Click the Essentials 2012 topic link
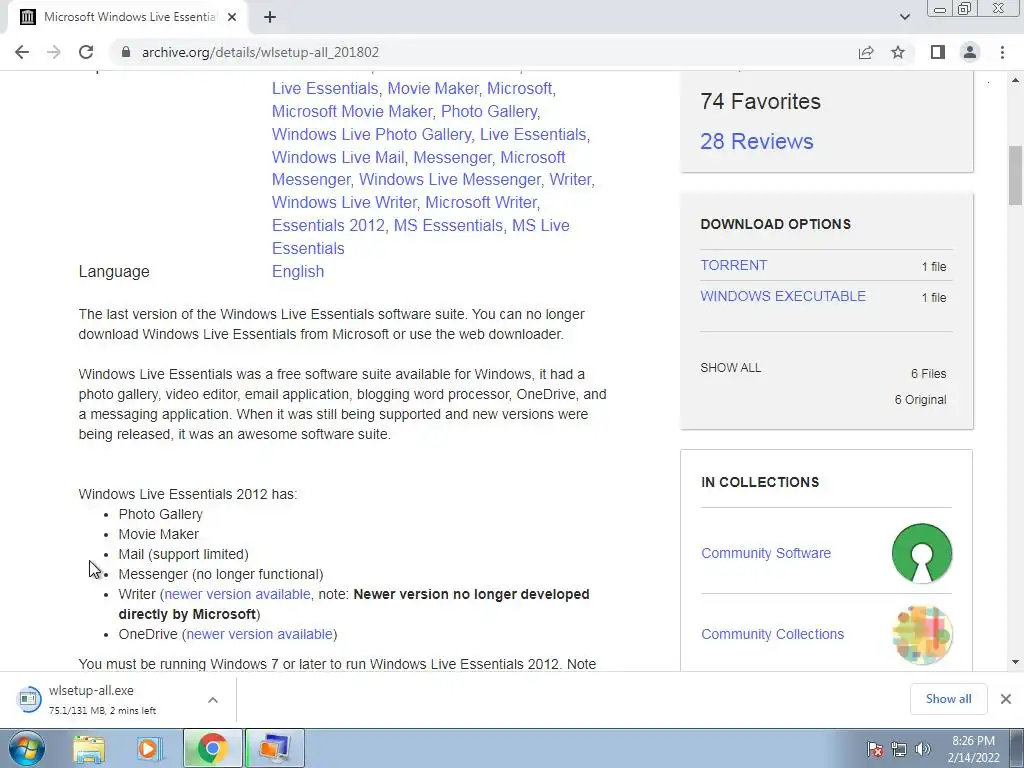The image size is (1024, 768). pos(328,225)
